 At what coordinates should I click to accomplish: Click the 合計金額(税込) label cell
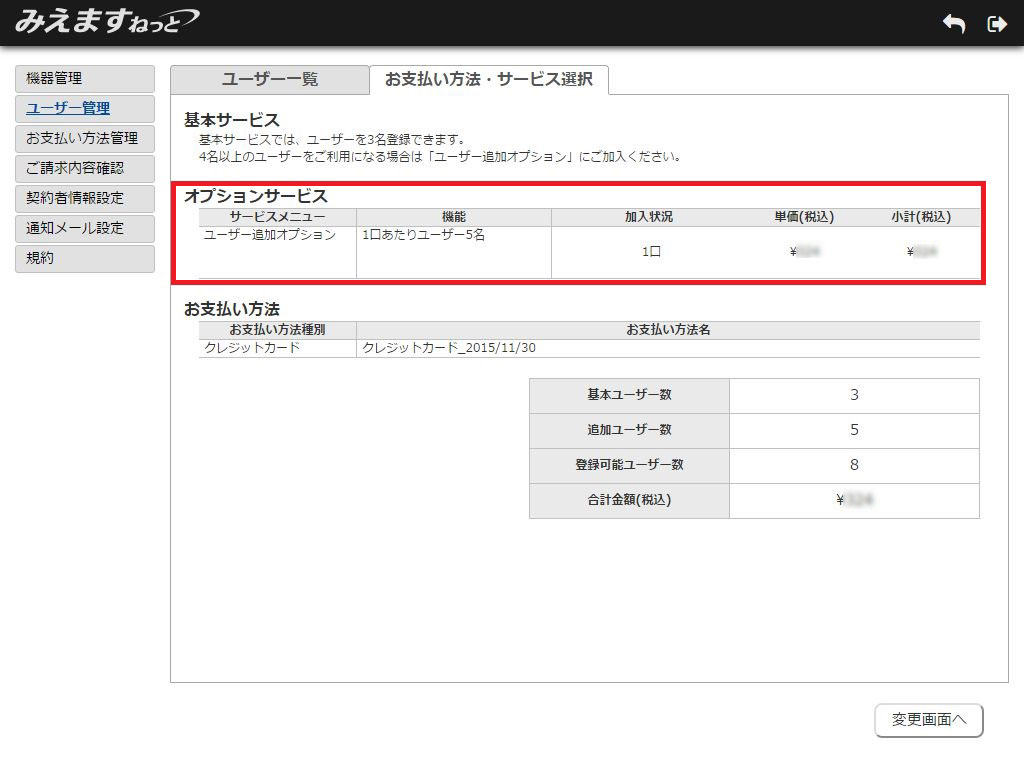pyautogui.click(x=629, y=500)
